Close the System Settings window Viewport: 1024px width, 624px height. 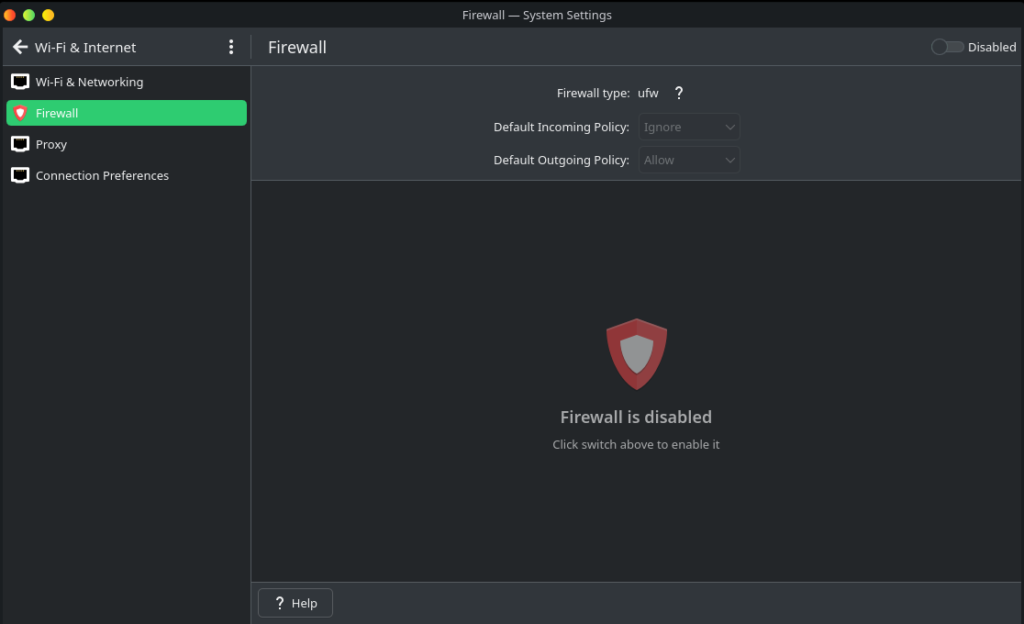click(x=10, y=15)
